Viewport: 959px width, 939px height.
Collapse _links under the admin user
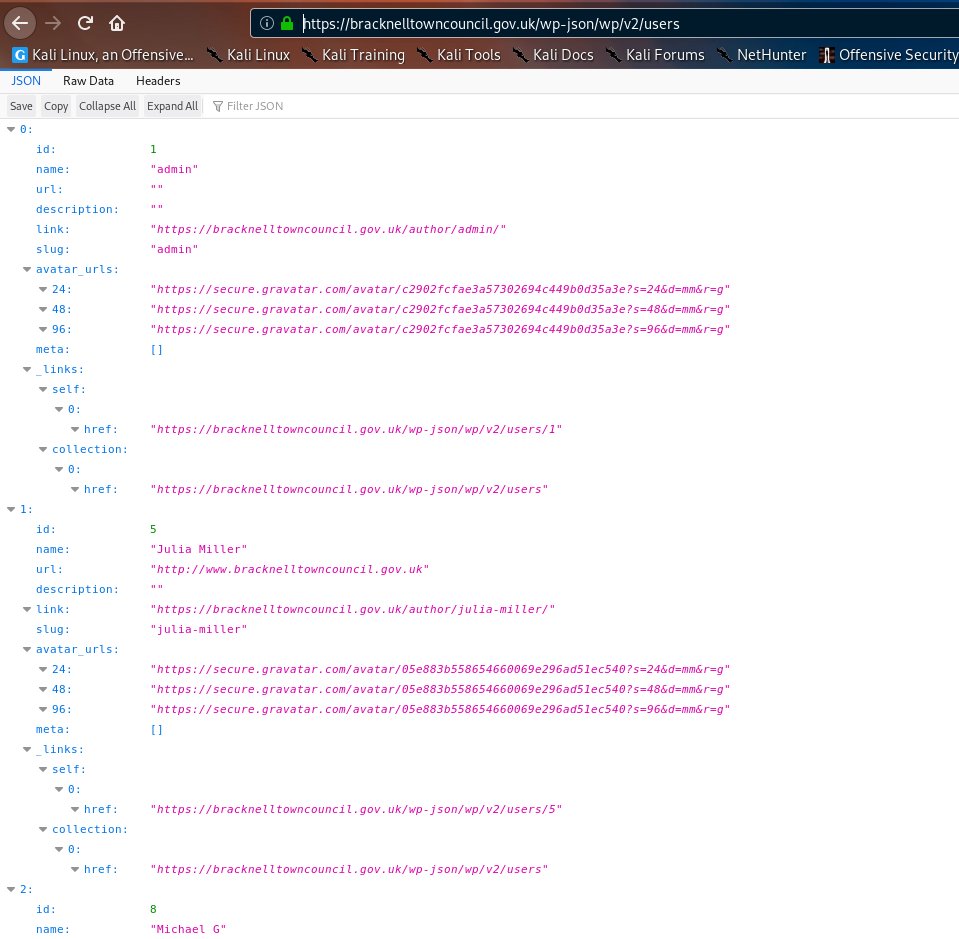pos(27,369)
